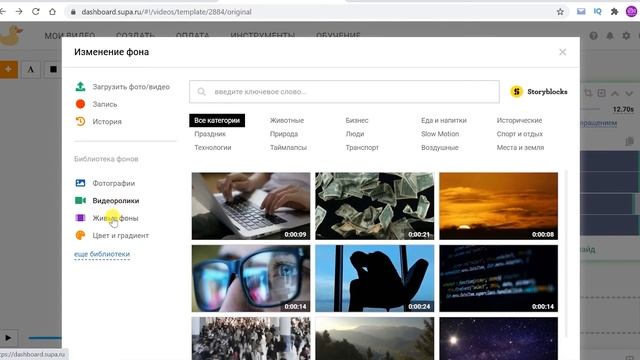Select the Таймлапсы category
Viewport: 640px width, 360px height.
click(x=288, y=147)
